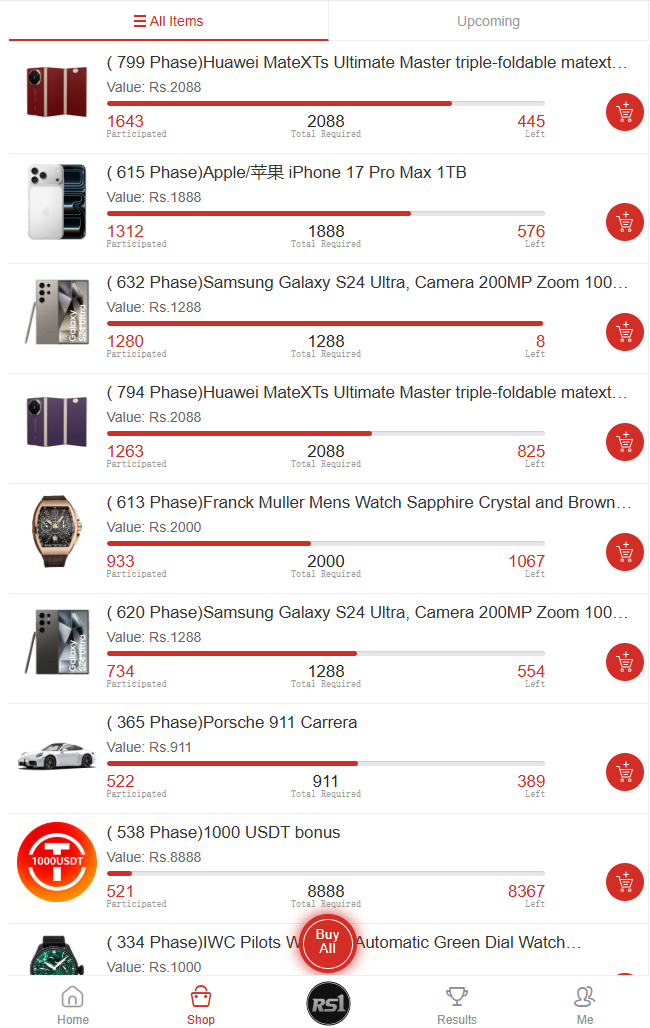Screen dimensions: 650x1028
Task: Open the Home icon in bottom navigation
Action: (x=72, y=1004)
